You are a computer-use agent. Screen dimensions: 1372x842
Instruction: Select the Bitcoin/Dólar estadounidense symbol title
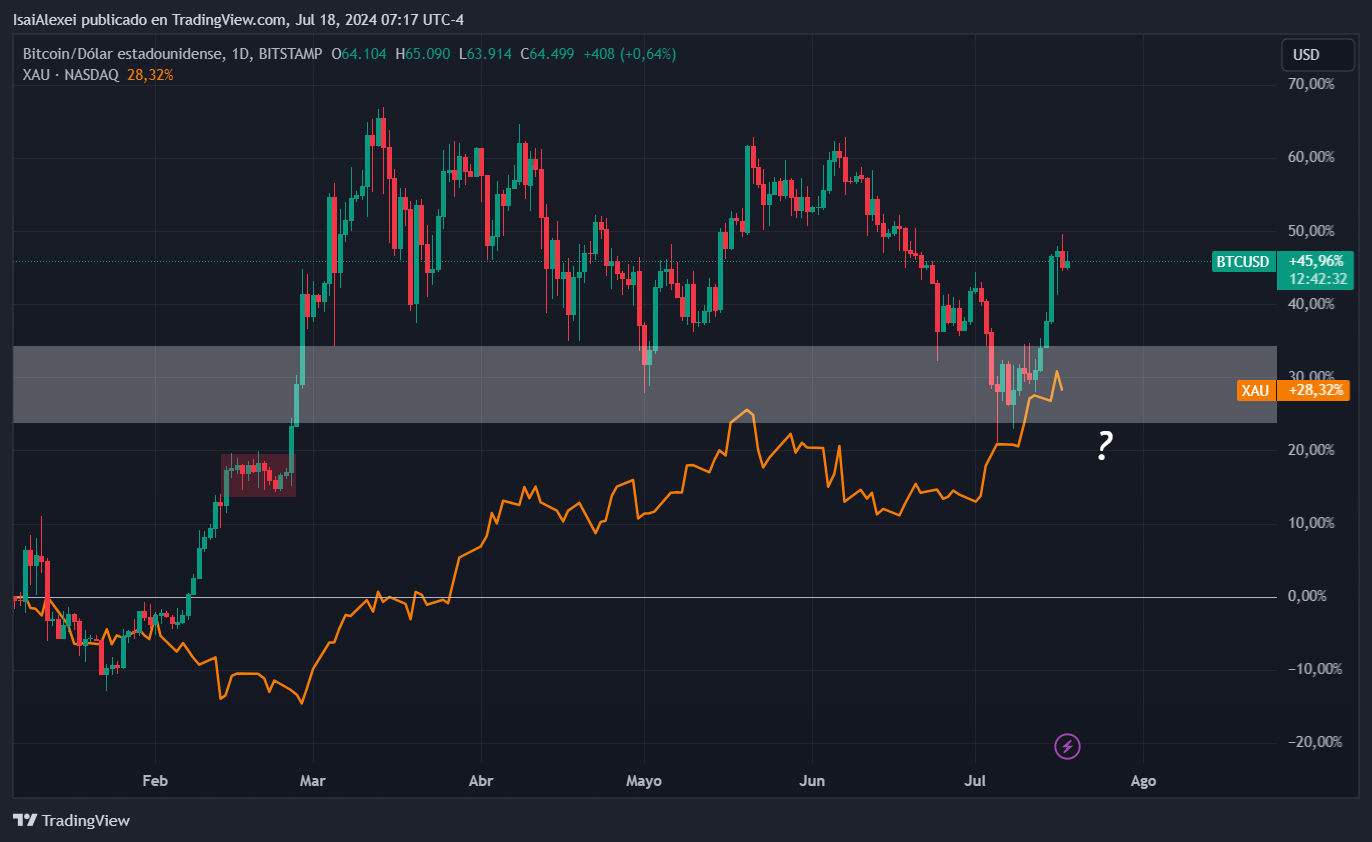click(x=123, y=54)
